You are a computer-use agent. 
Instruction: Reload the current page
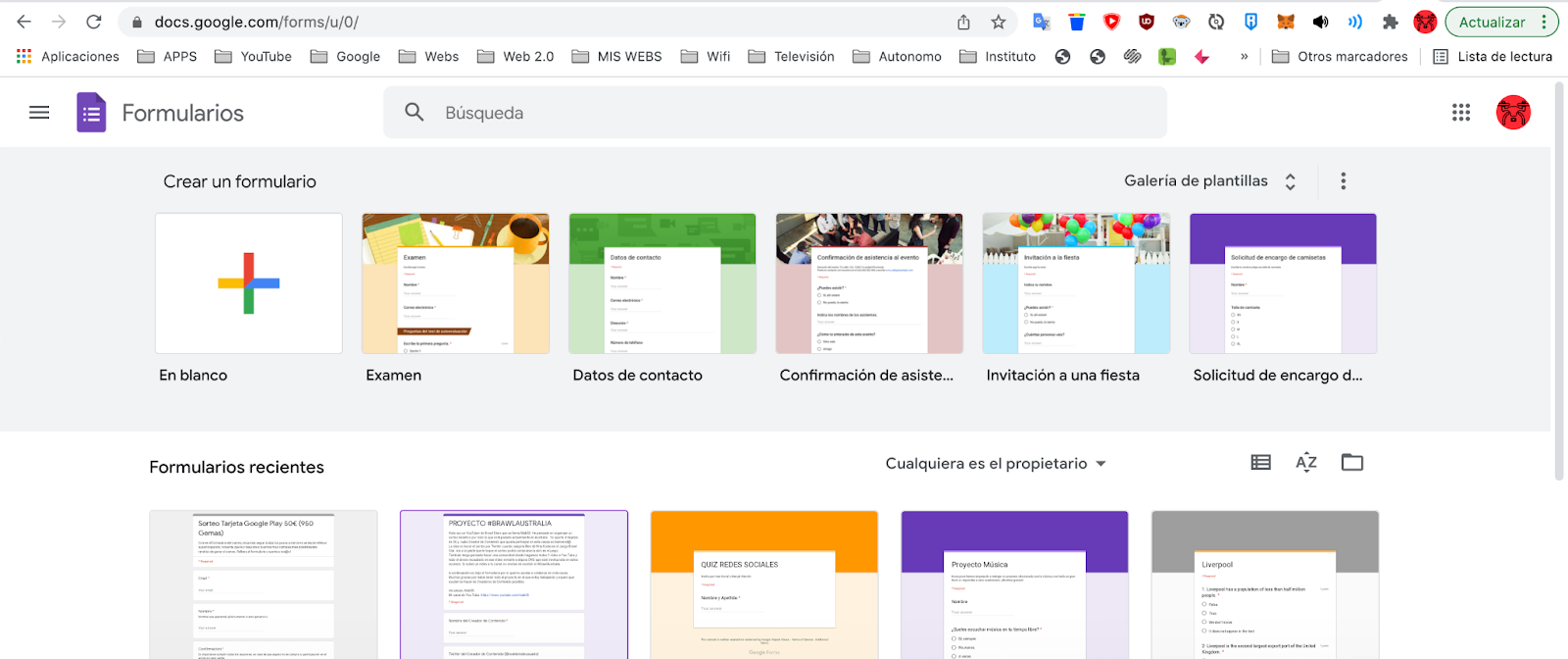click(94, 22)
